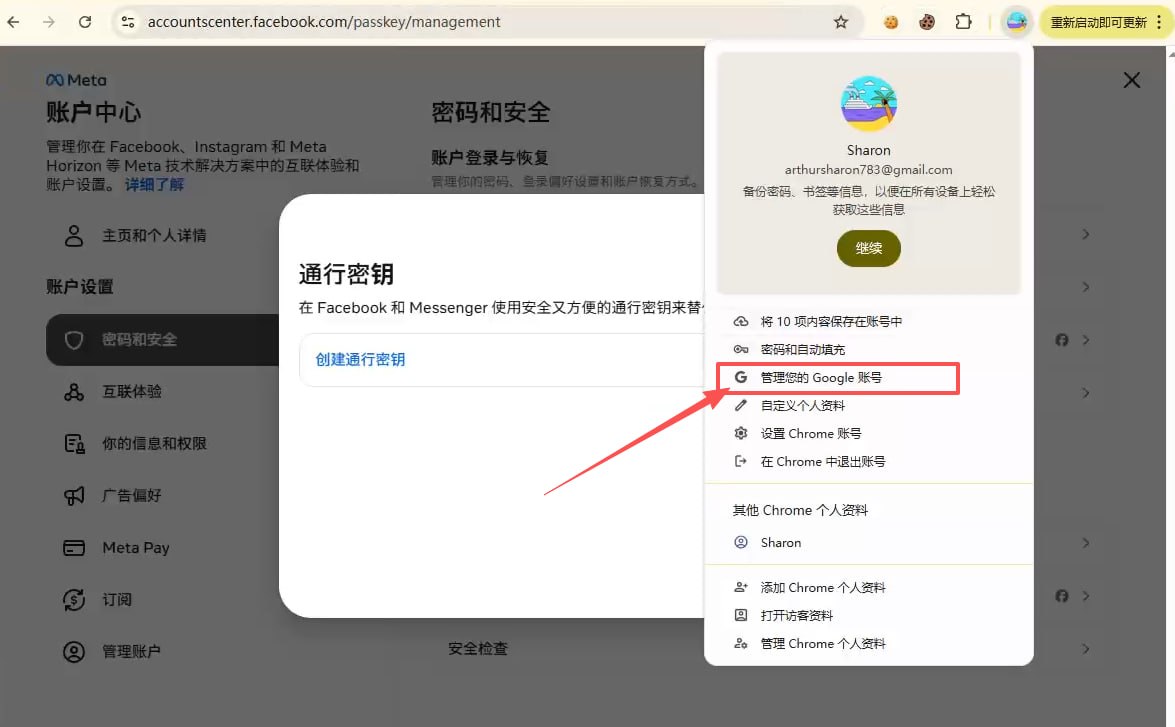Image resolution: width=1175 pixels, height=727 pixels.
Task: Click the site information icon in address bar
Action: 127,22
